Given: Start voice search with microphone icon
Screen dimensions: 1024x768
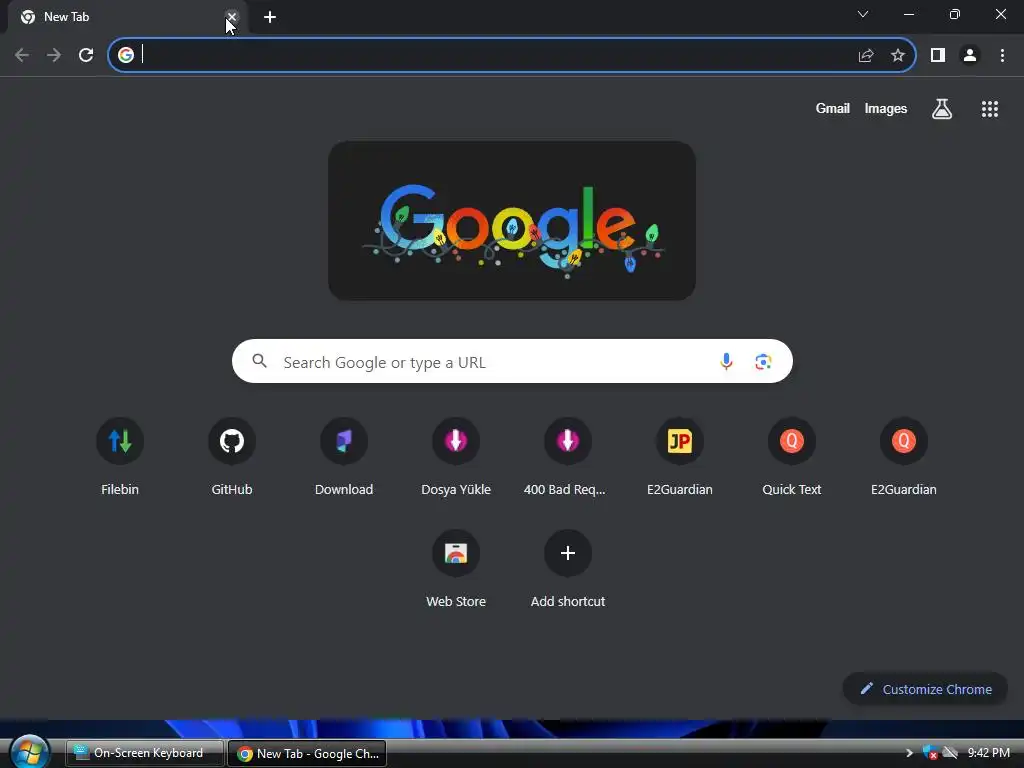Looking at the screenshot, I should pos(726,361).
